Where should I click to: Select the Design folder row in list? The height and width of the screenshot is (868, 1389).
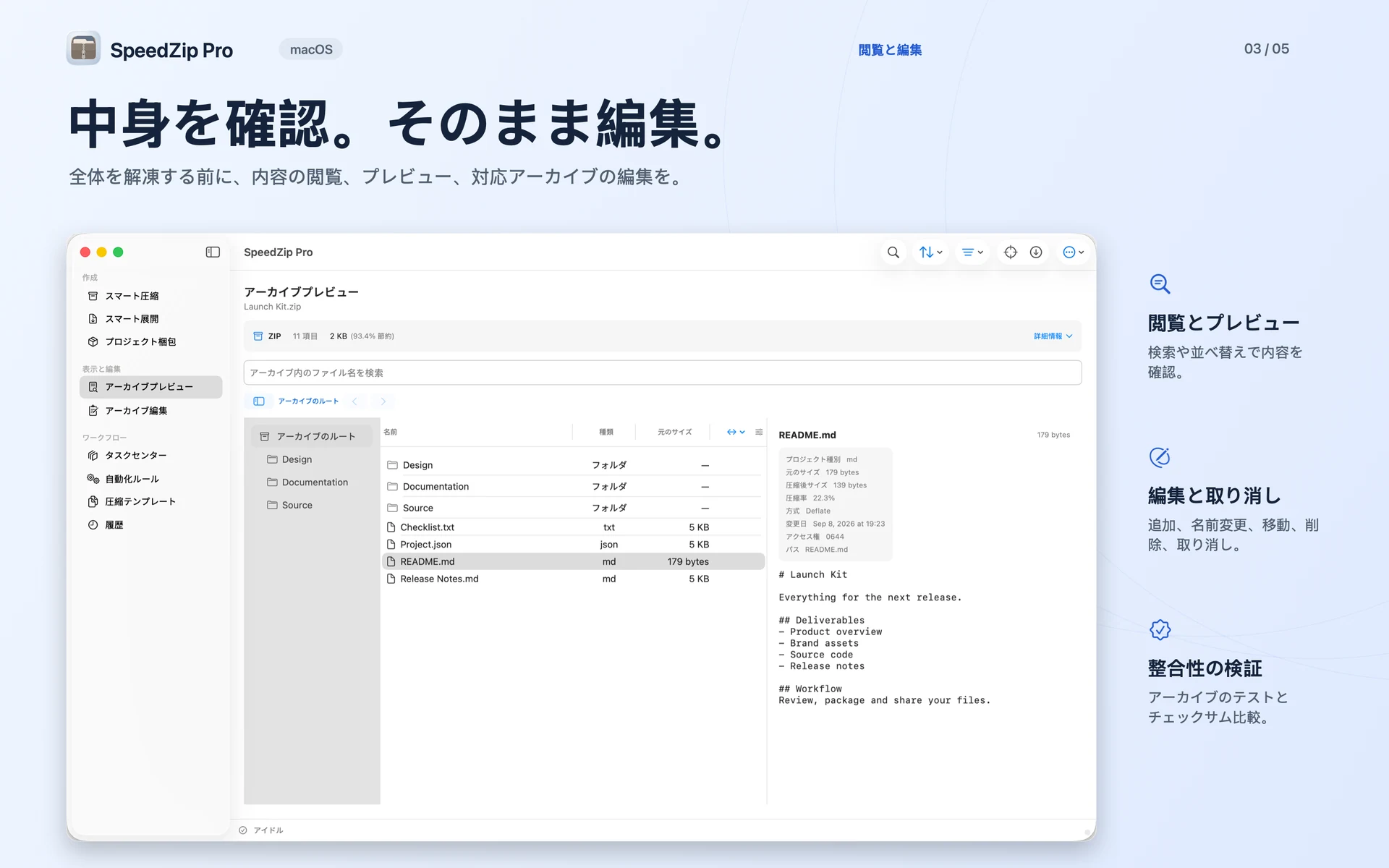(573, 465)
